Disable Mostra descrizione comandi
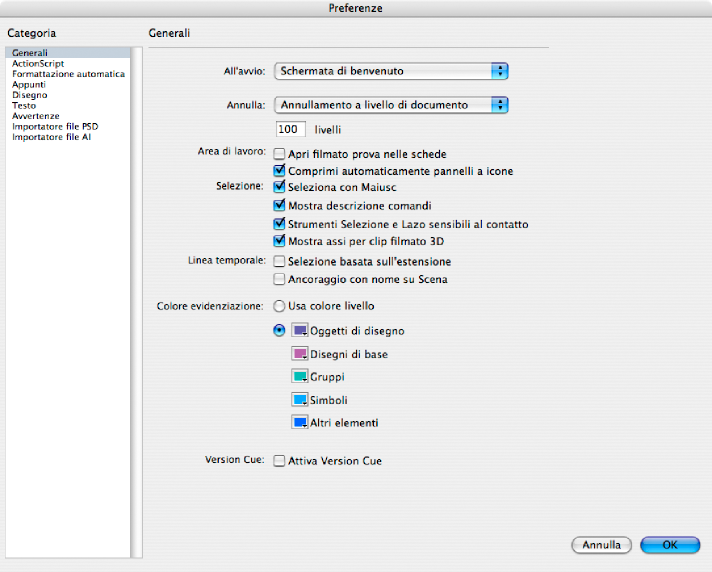Viewport: 712px width, 572px height. click(x=280, y=206)
